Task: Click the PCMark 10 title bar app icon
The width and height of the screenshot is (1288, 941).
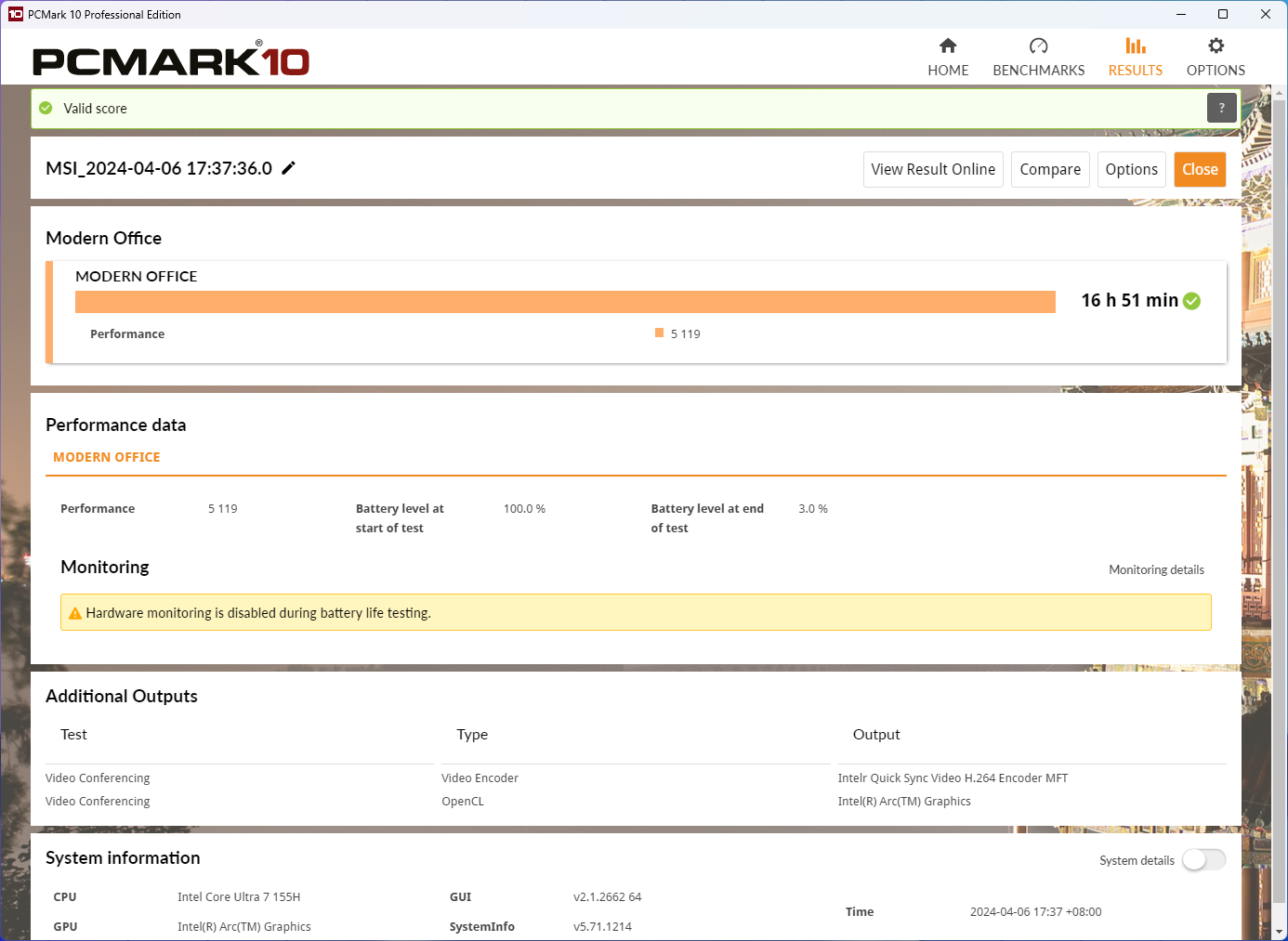Action: [x=15, y=14]
